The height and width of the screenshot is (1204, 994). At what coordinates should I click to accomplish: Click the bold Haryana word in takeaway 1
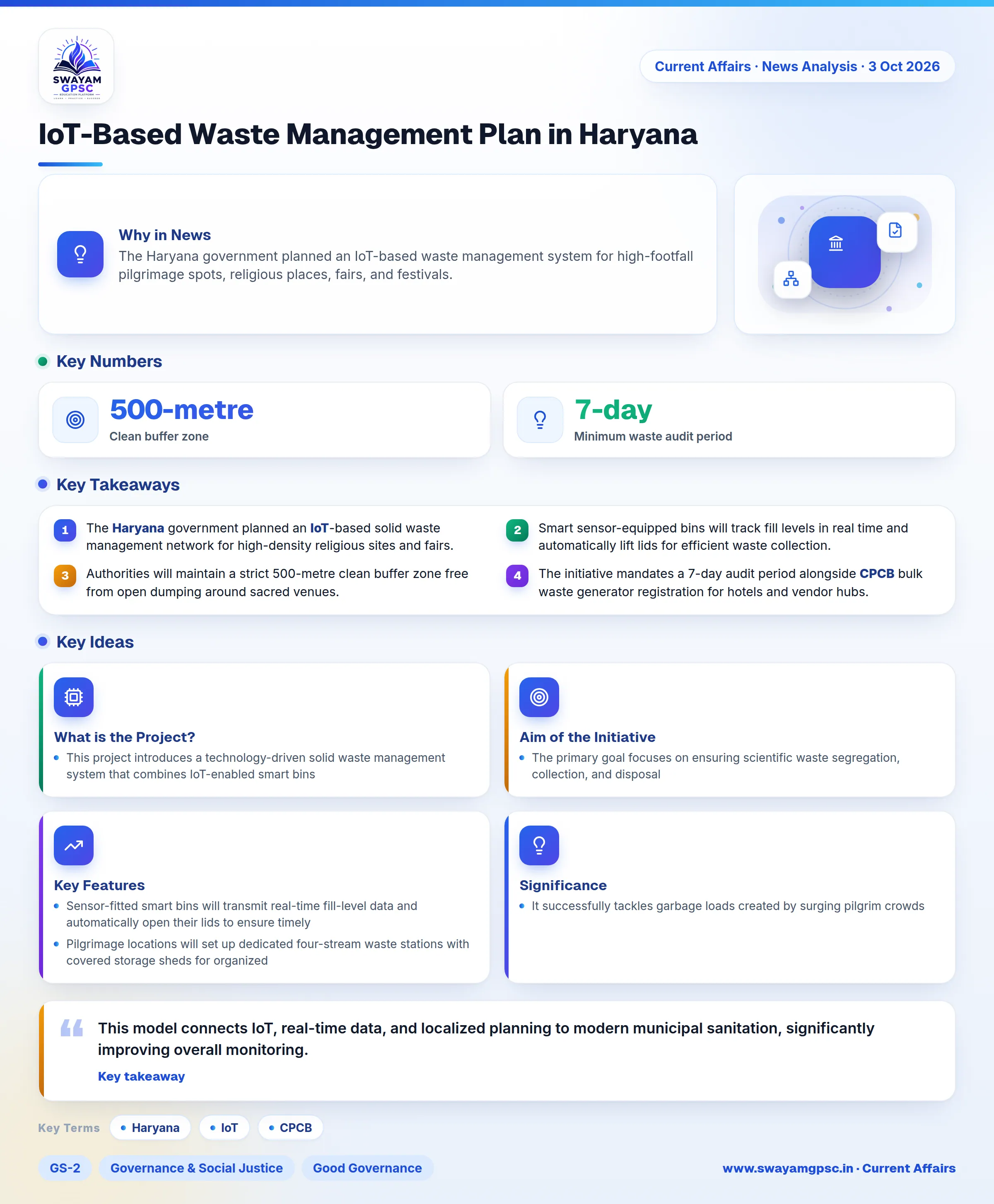click(x=138, y=528)
